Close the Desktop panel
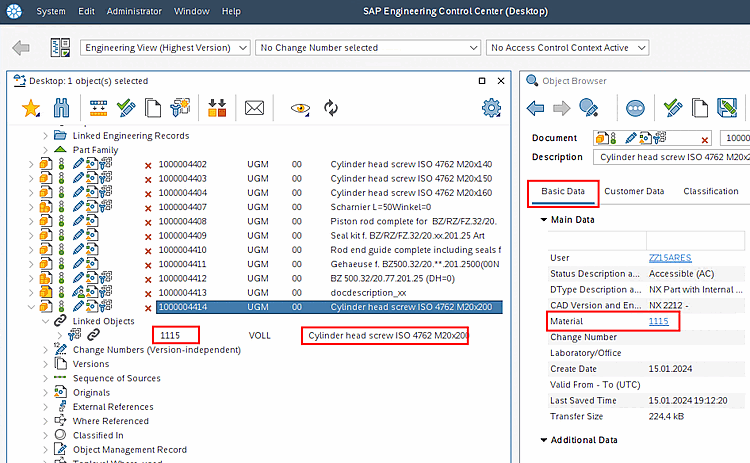Image resolution: width=750 pixels, height=463 pixels. 501,81
